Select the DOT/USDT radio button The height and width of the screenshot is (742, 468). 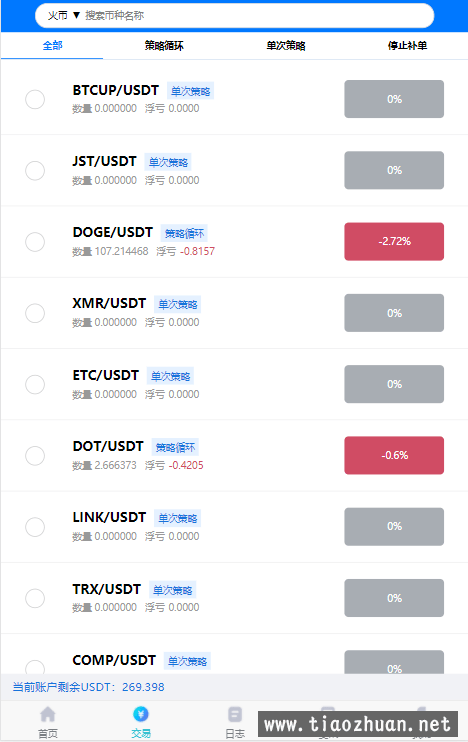tap(35, 456)
